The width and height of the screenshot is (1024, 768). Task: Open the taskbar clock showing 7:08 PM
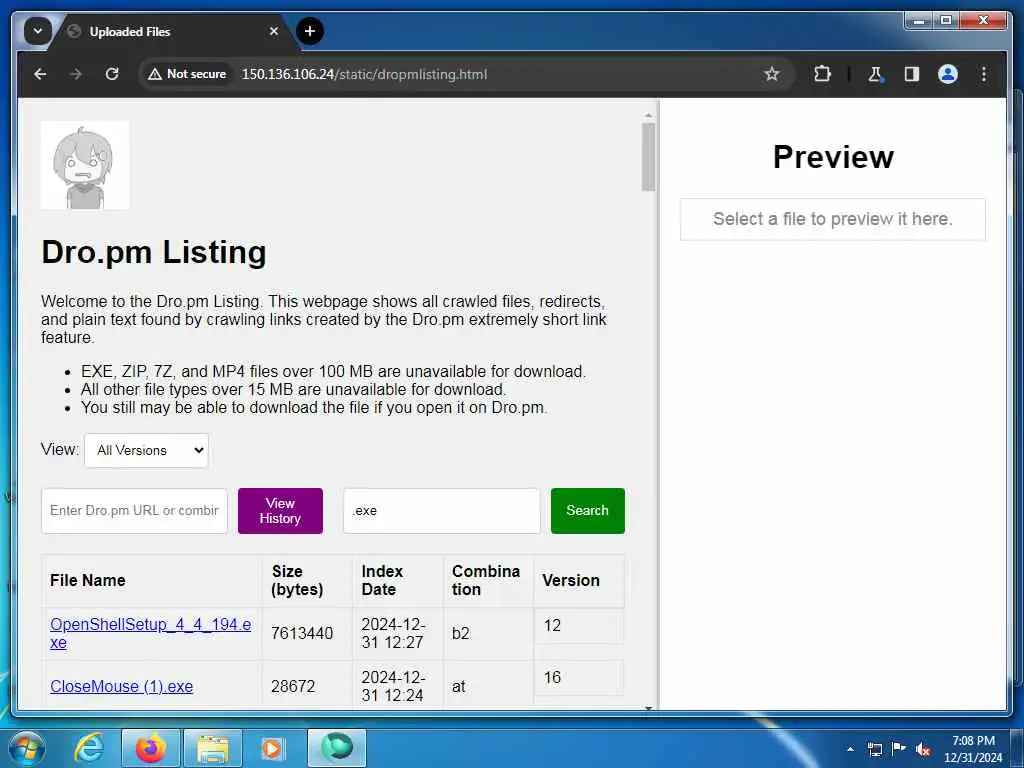(973, 749)
